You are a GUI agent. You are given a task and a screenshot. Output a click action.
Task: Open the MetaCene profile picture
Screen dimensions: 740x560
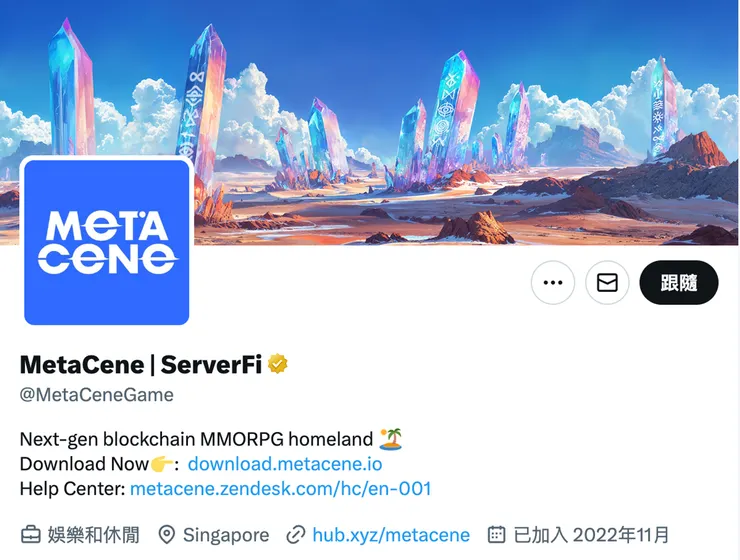click(107, 242)
